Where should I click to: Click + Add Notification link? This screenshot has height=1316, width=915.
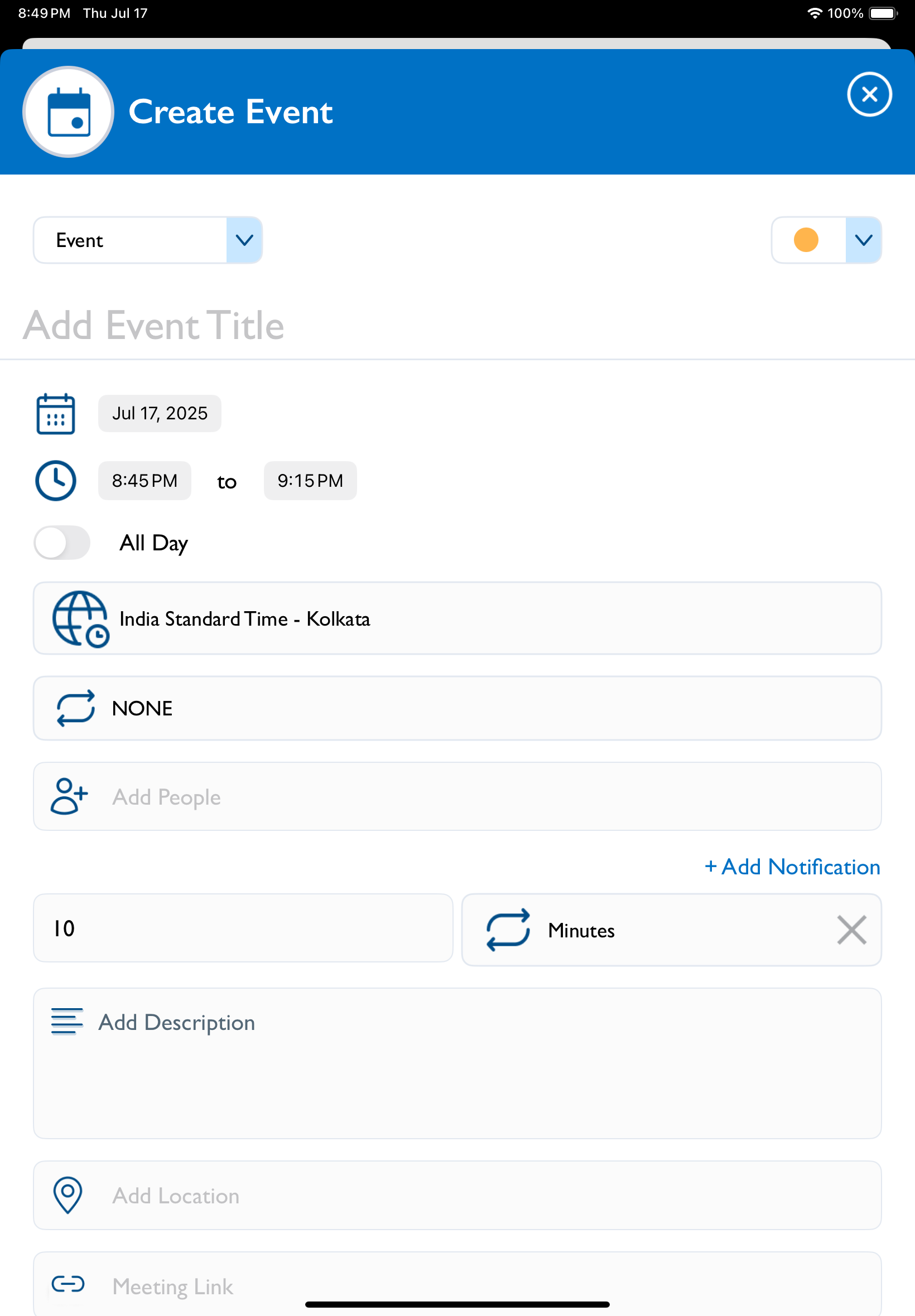tap(792, 867)
